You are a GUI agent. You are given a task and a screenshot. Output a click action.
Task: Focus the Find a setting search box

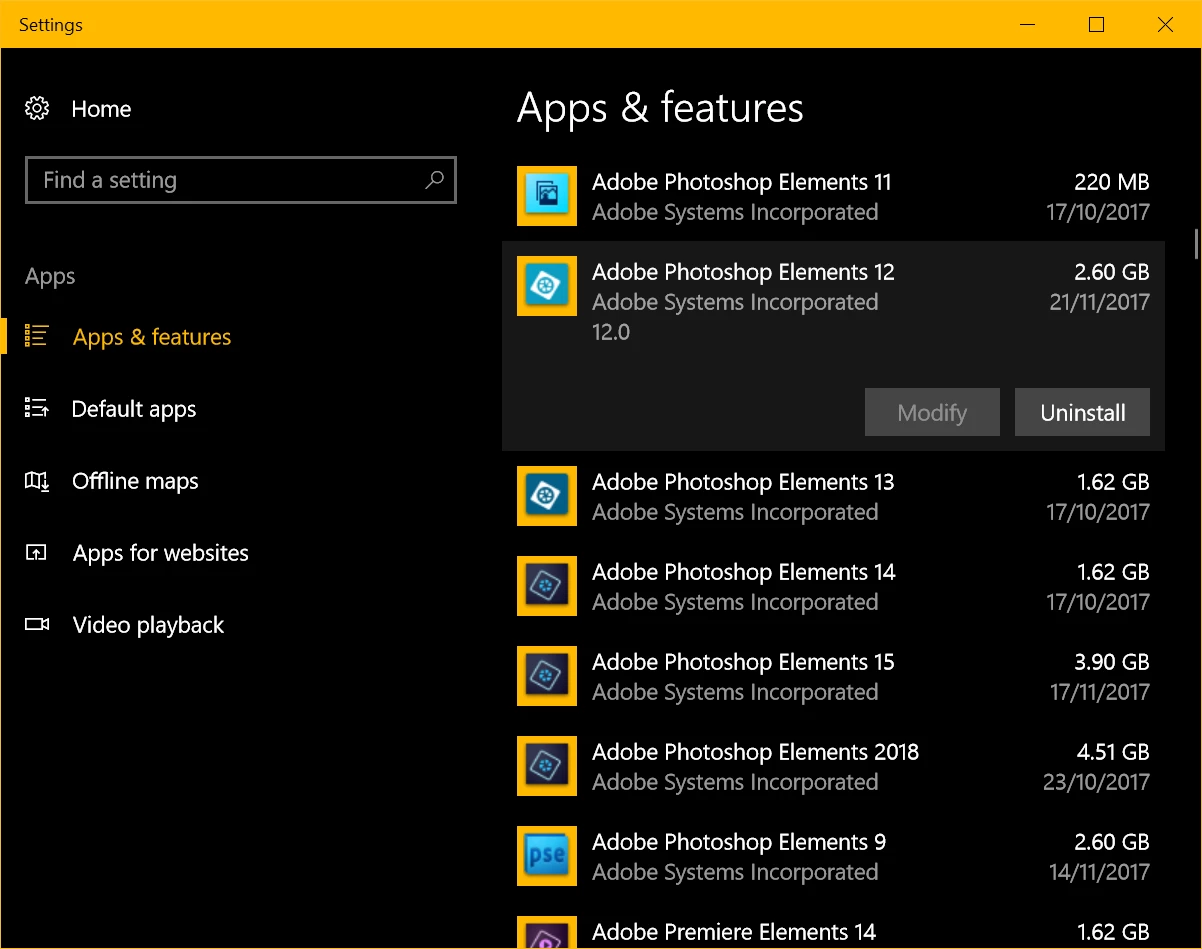pyautogui.click(x=240, y=180)
